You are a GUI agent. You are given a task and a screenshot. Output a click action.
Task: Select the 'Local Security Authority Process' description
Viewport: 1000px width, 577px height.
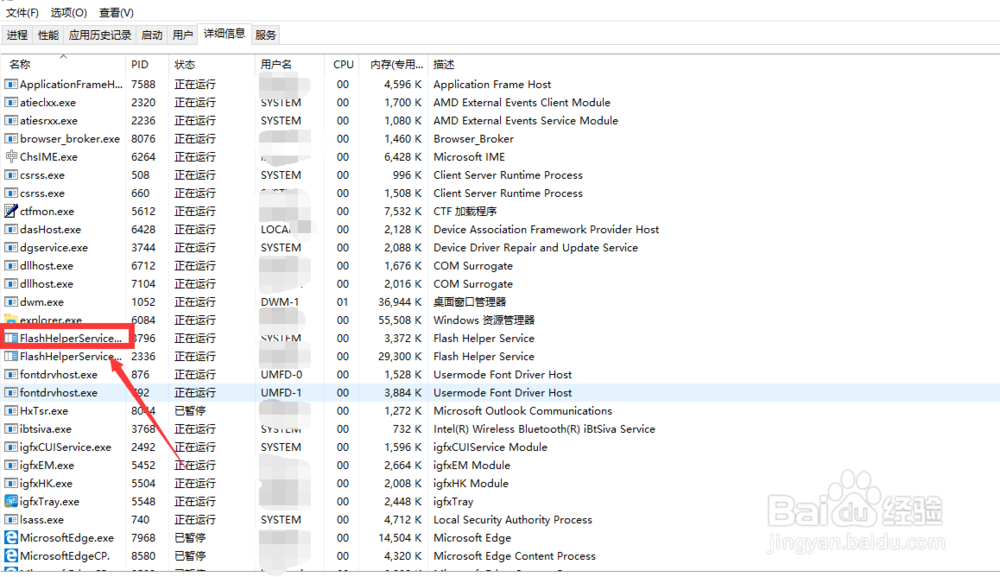click(513, 520)
